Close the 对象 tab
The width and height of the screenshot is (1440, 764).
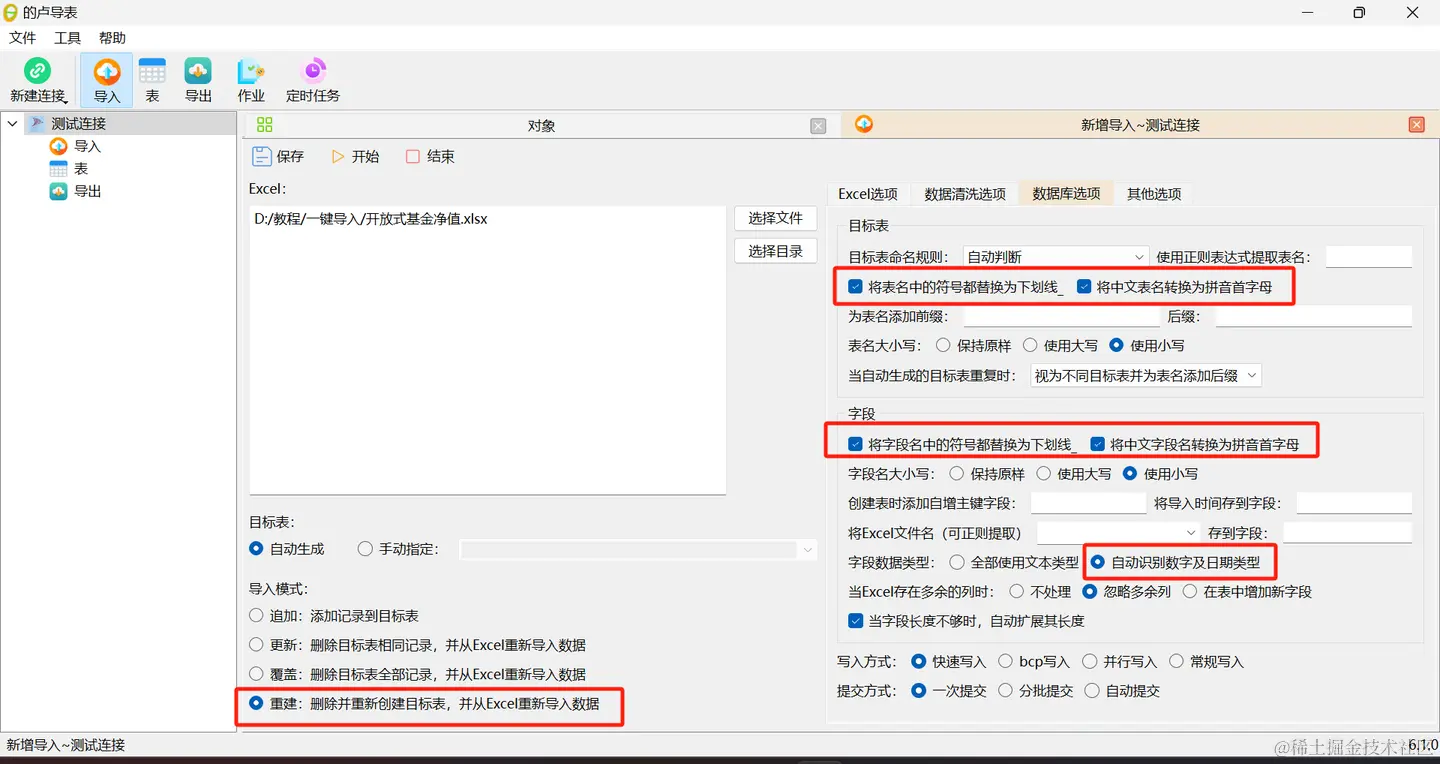[818, 125]
